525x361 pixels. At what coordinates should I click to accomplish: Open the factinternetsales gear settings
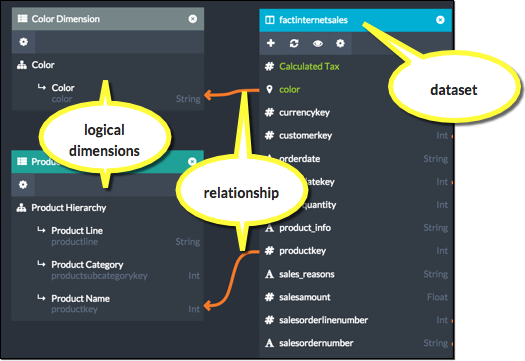click(x=340, y=43)
